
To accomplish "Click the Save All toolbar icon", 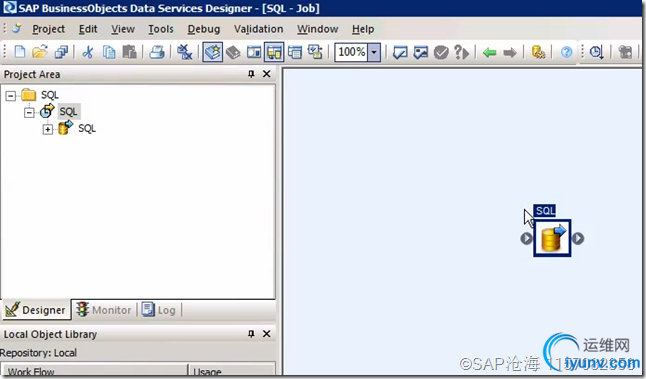I will (61, 52).
